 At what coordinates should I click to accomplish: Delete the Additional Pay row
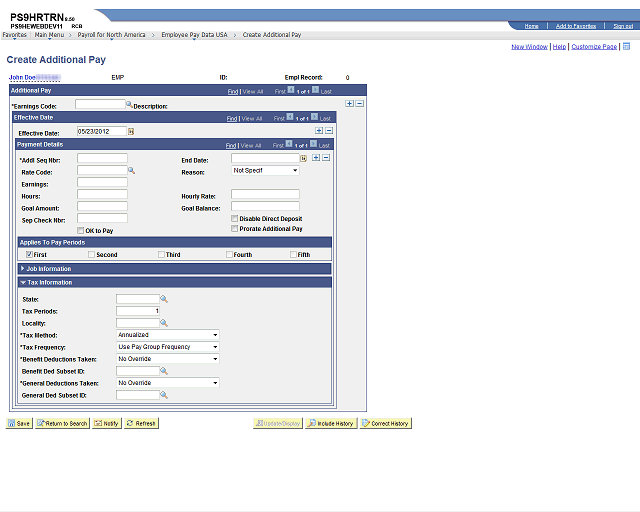[x=360, y=104]
